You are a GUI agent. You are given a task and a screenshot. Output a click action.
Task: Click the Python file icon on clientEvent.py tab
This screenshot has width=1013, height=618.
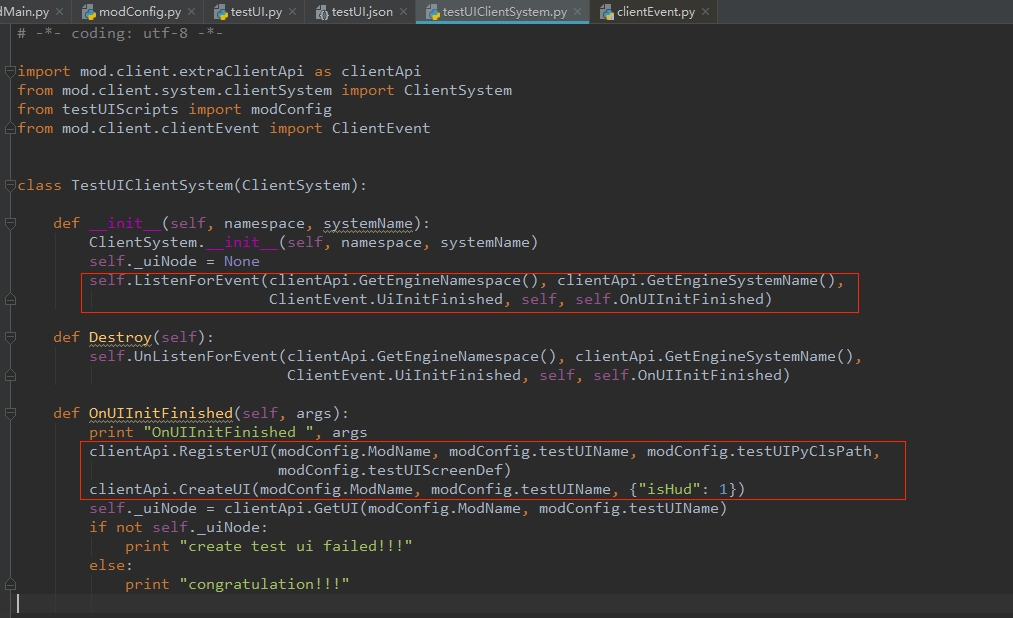tap(607, 12)
